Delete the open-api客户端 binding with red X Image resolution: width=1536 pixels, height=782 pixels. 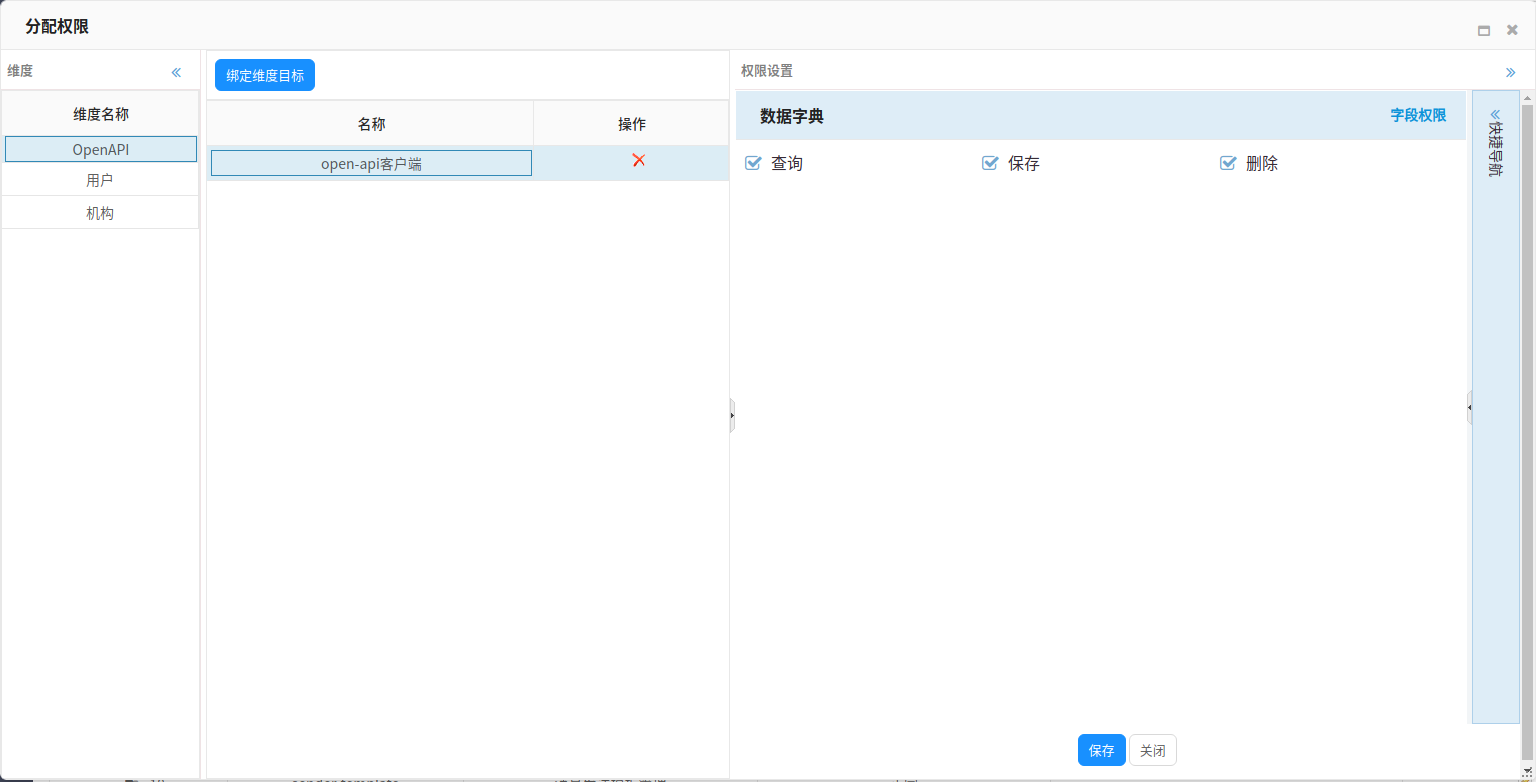[638, 160]
